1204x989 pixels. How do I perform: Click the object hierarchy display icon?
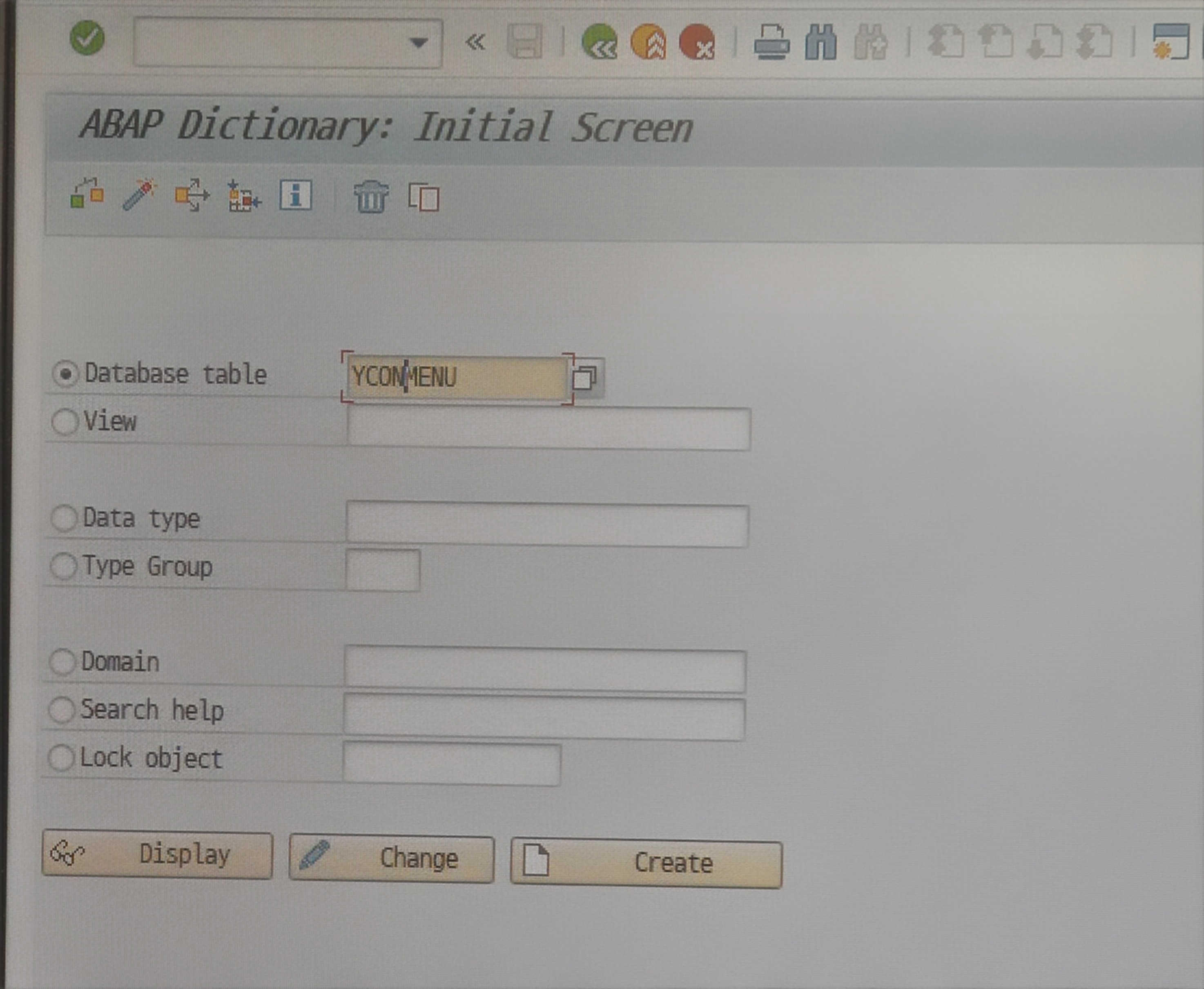[x=244, y=196]
